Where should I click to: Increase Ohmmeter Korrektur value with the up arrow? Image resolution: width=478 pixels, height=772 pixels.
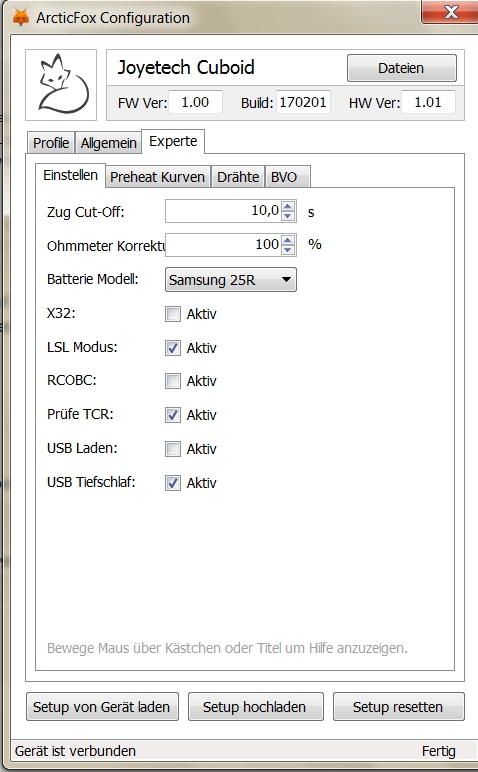(x=288, y=239)
